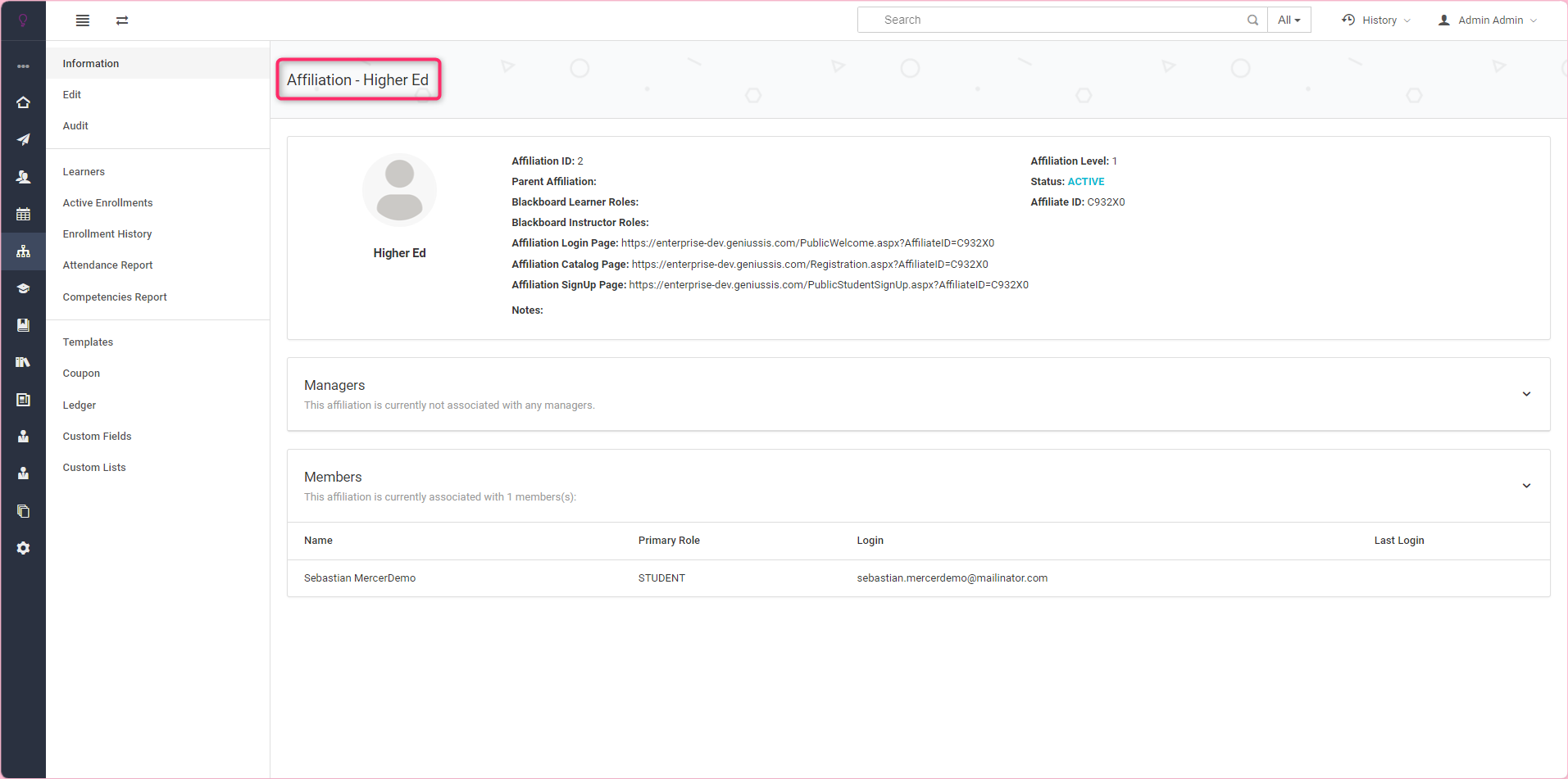
Task: Click the calendar icon in the sidebar
Action: pyautogui.click(x=23, y=214)
